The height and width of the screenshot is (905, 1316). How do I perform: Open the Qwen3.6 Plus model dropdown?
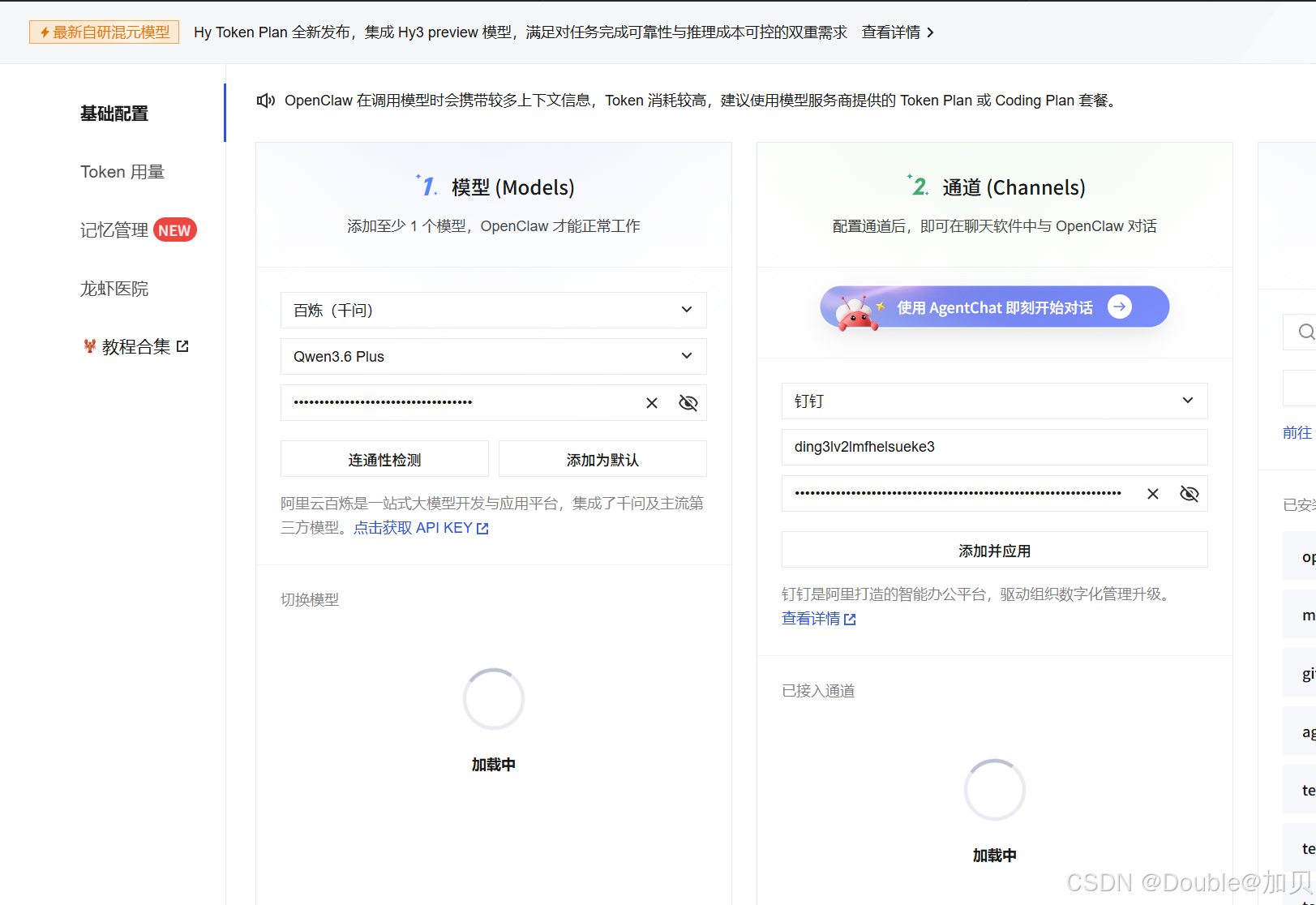click(x=494, y=356)
